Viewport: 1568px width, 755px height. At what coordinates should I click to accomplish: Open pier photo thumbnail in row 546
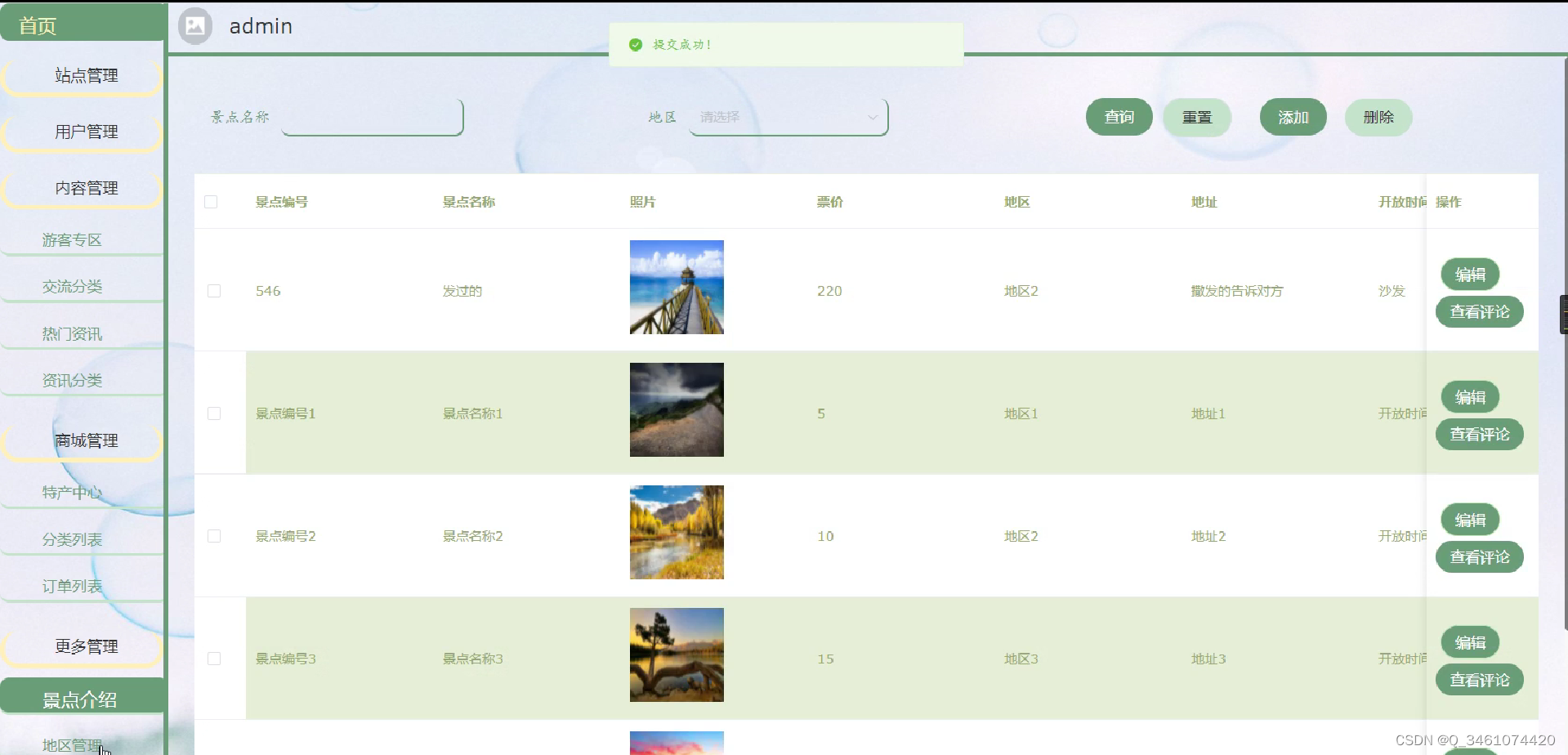pyautogui.click(x=677, y=287)
